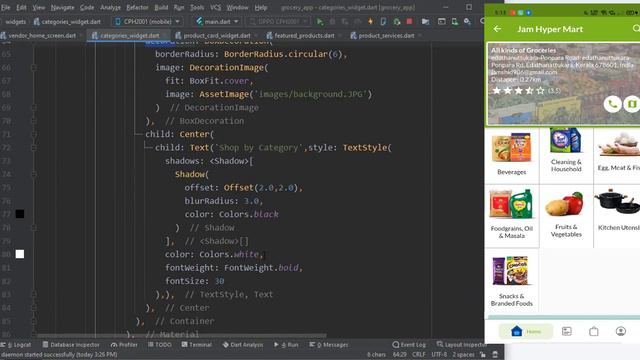Click the coverage run icon in toolbar
The height and width of the screenshot is (360, 640).
(x=345, y=21)
